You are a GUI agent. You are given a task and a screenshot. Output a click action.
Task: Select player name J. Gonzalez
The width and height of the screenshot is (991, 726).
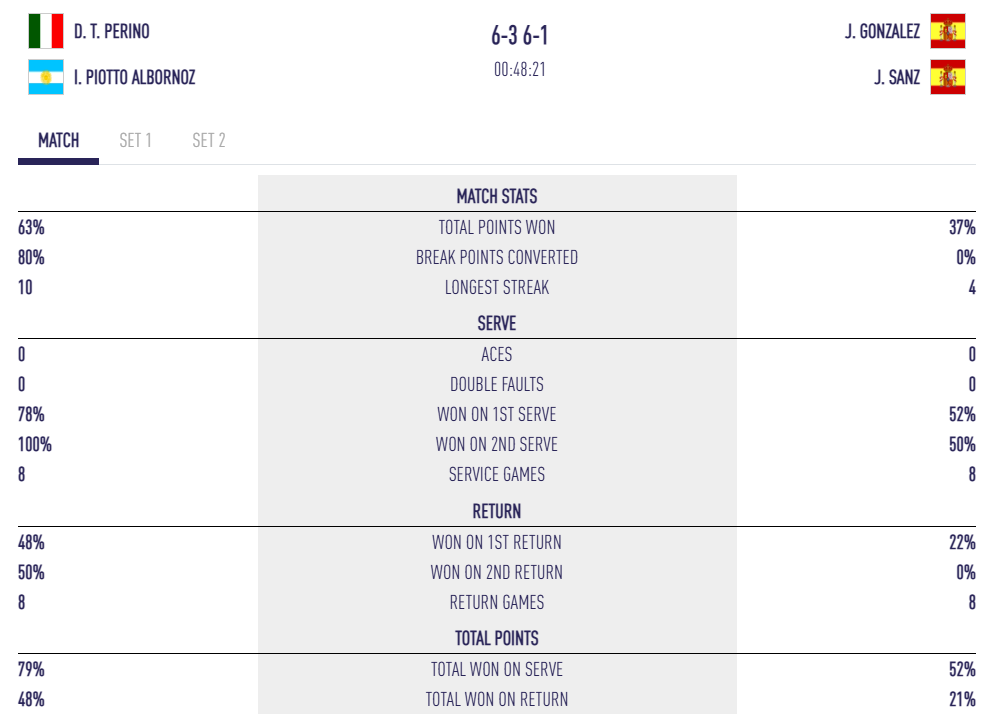882,32
